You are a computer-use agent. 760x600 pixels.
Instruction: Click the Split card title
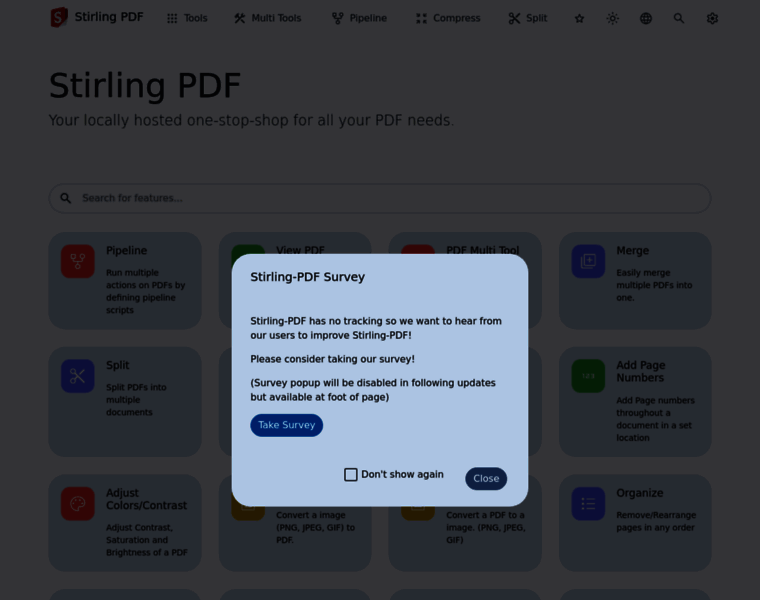coord(118,365)
